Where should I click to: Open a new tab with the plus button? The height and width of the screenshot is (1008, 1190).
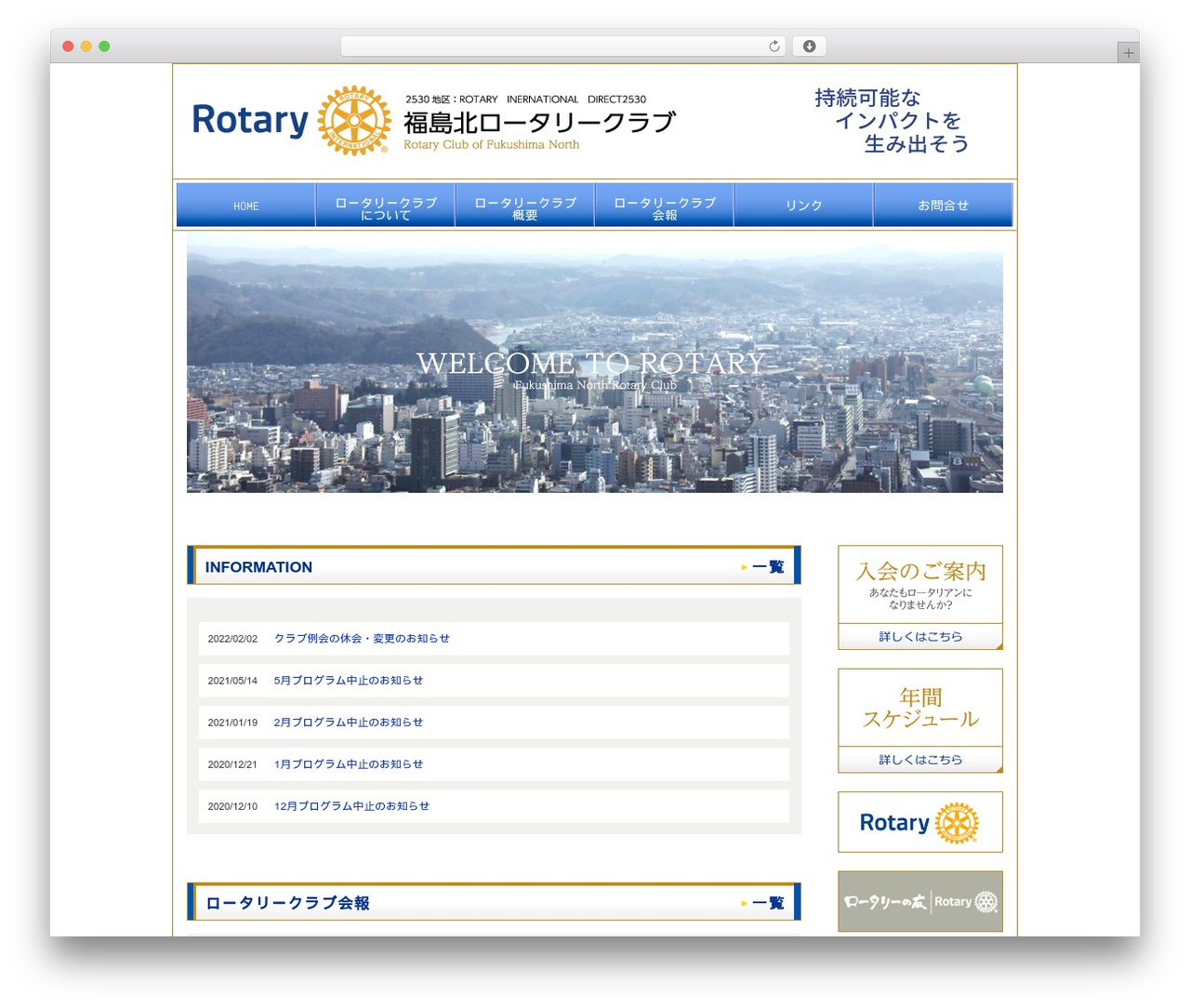[1128, 53]
